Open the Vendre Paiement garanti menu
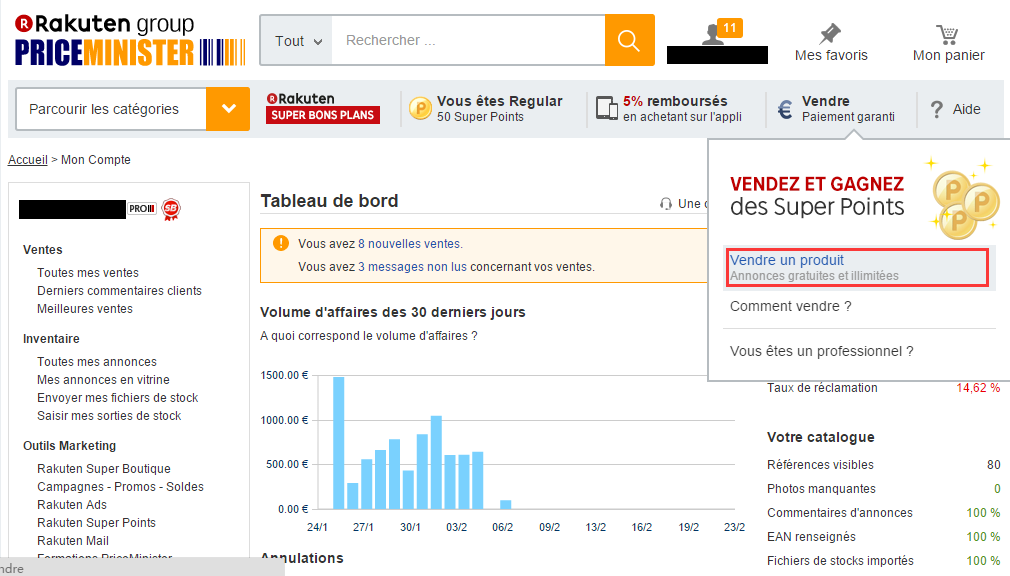This screenshot has width=1010, height=576. (x=838, y=108)
